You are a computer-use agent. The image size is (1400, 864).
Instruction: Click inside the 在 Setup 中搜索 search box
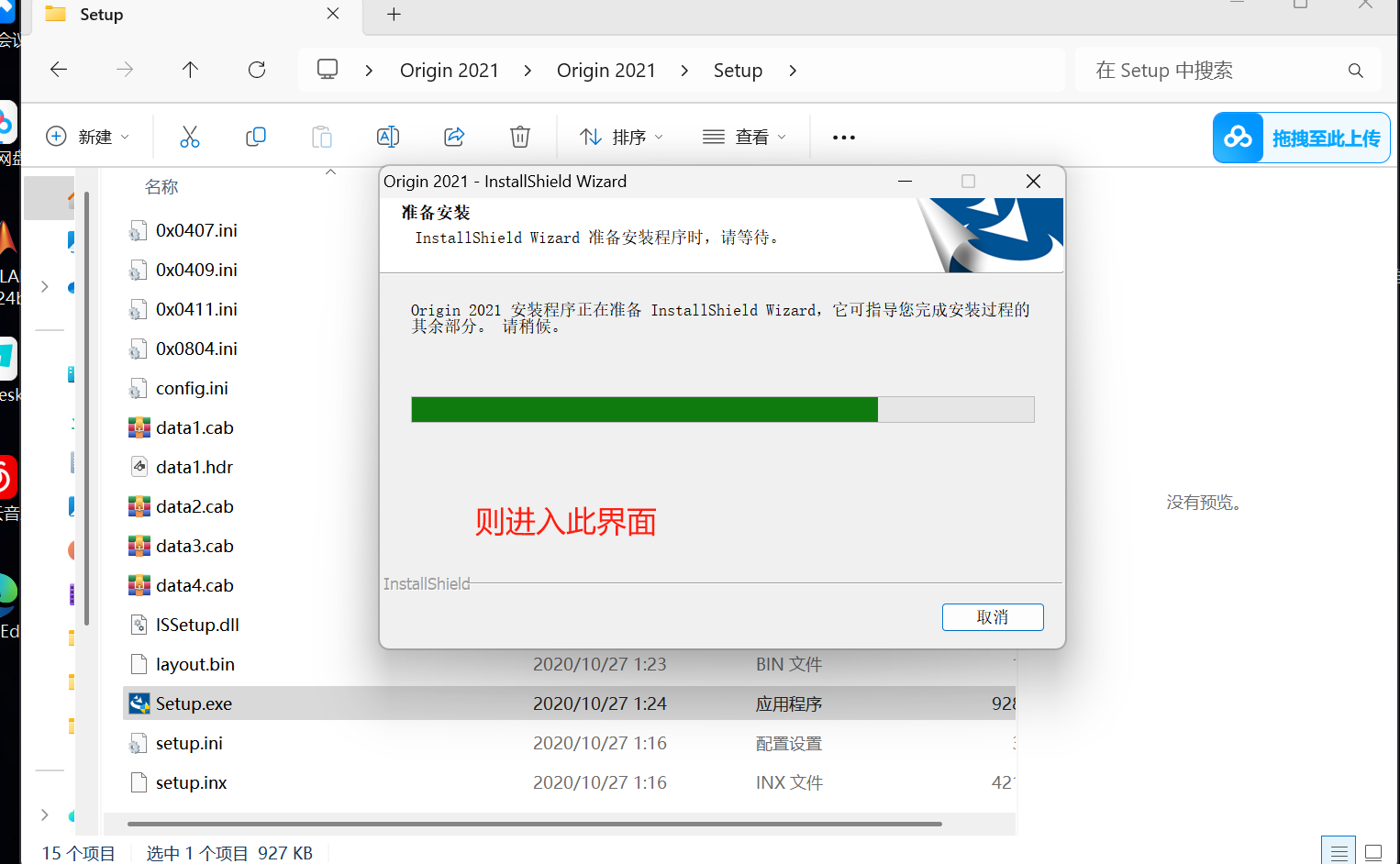(1193, 70)
